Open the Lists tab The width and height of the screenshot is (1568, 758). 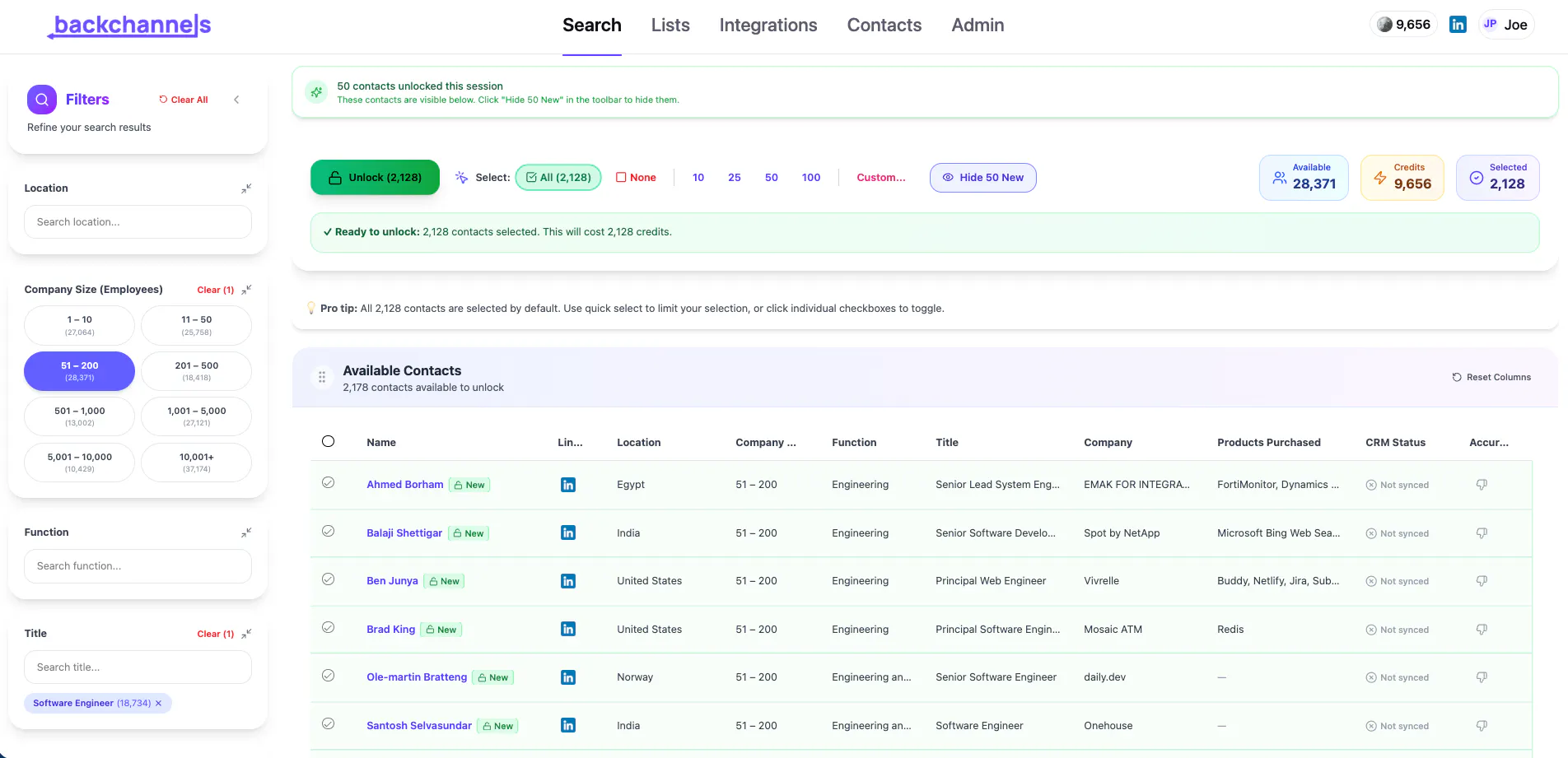click(x=670, y=26)
